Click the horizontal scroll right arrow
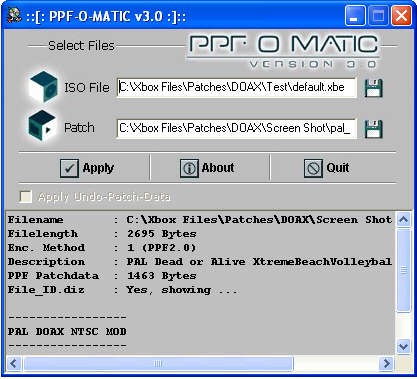This screenshot has width=417, height=379. point(387,363)
